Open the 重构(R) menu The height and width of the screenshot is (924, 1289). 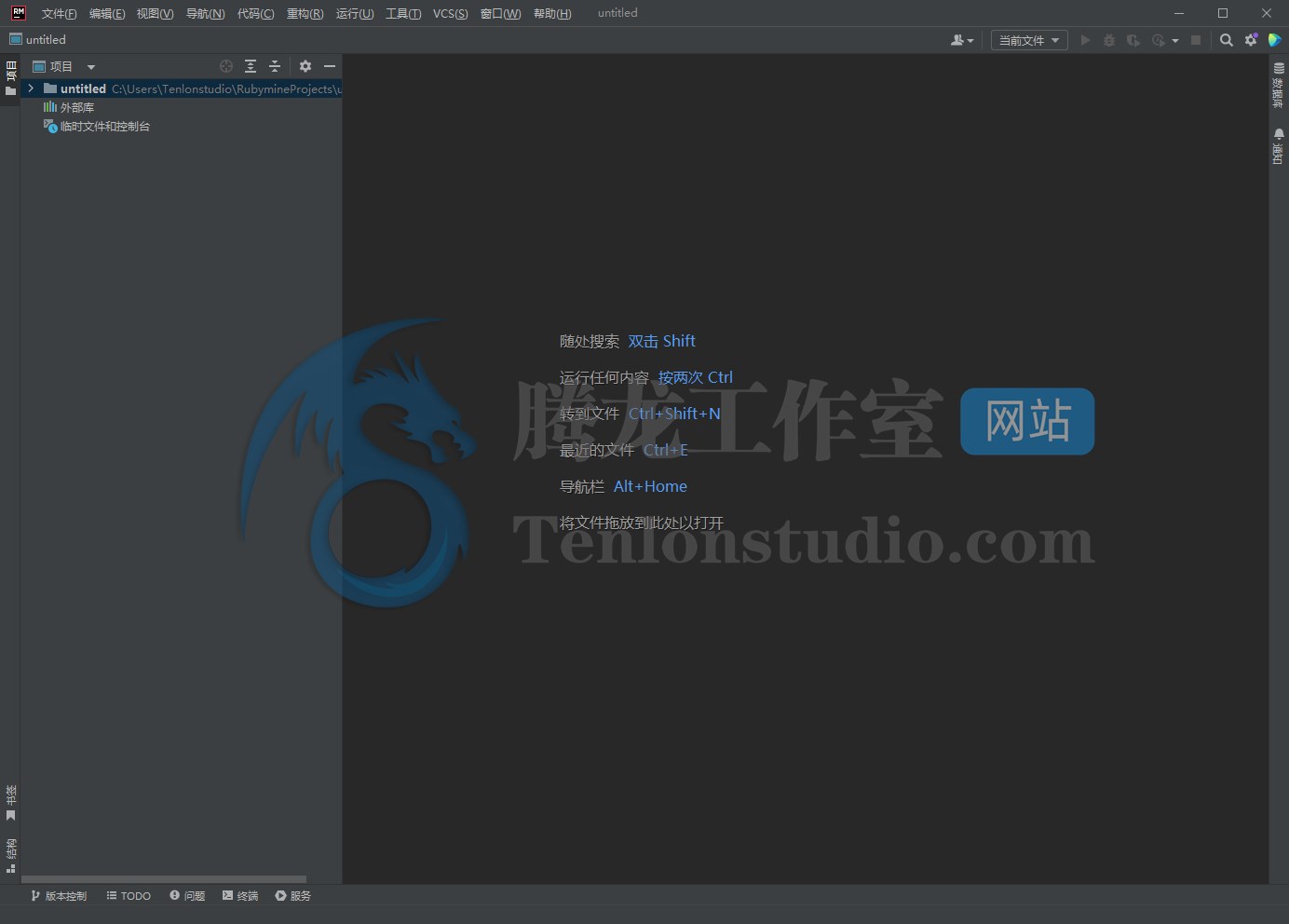point(305,13)
